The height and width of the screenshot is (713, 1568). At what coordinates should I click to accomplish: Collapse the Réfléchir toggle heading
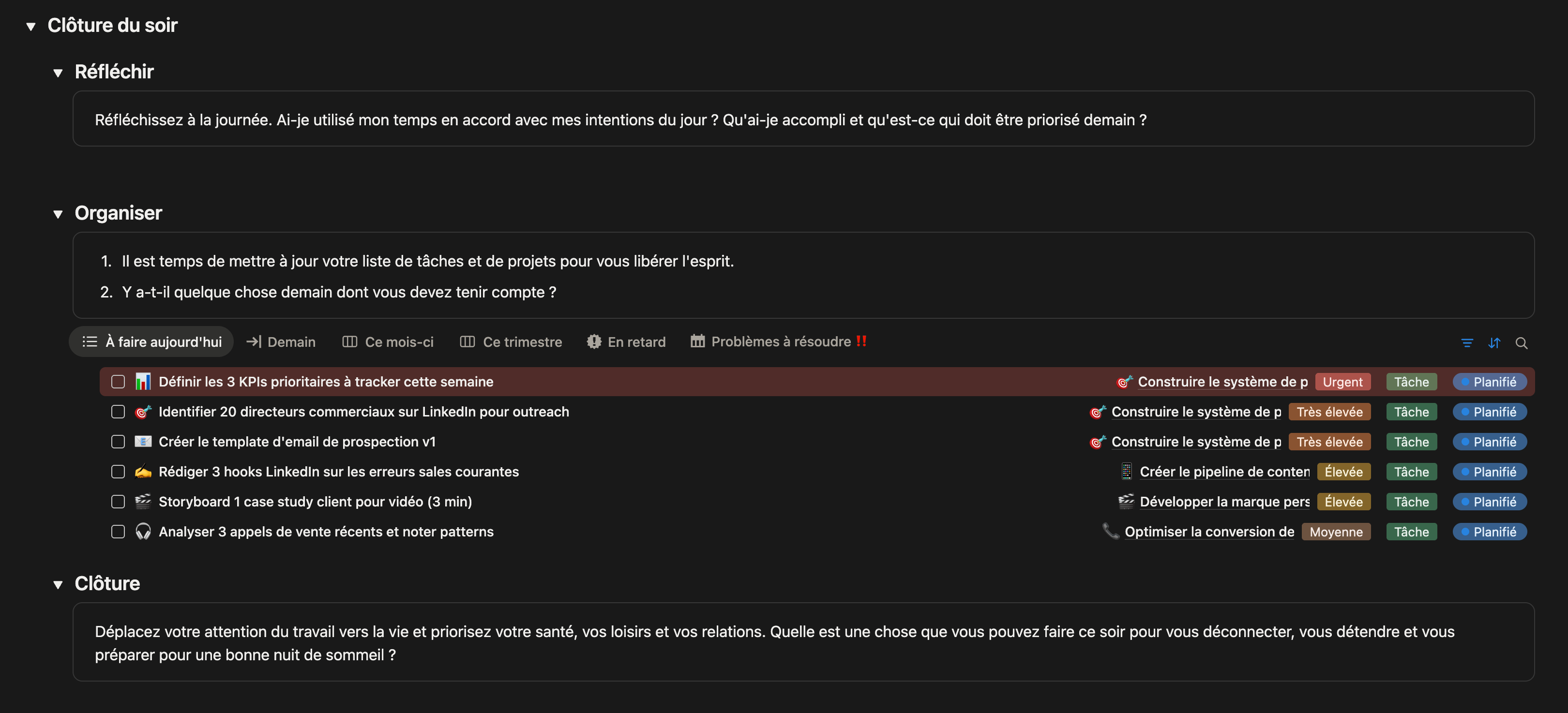[58, 73]
